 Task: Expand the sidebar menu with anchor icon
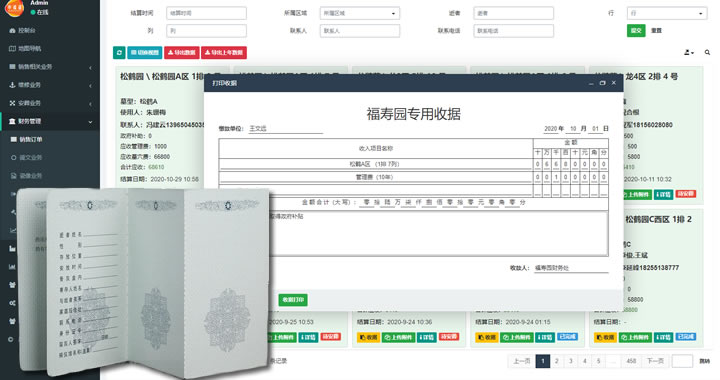[50, 85]
